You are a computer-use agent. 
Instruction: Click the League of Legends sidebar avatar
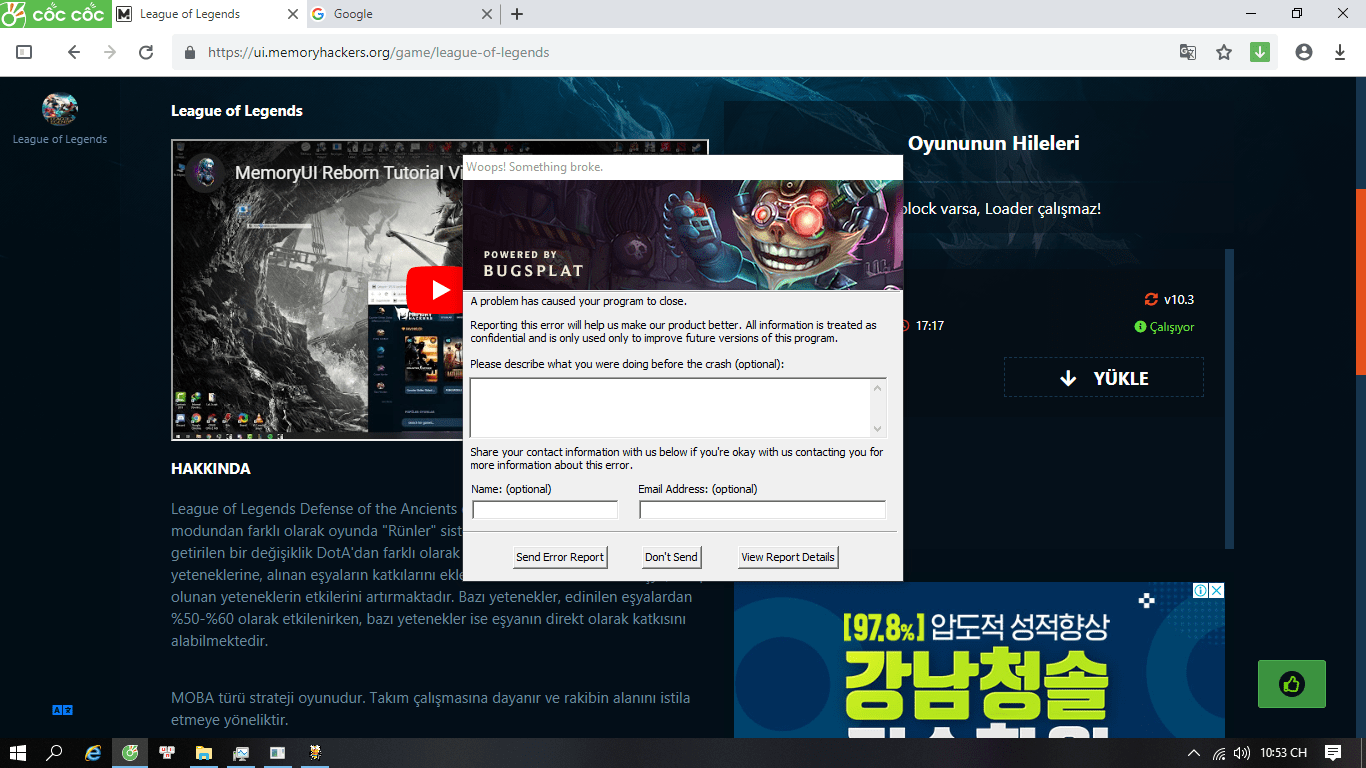tap(60, 109)
